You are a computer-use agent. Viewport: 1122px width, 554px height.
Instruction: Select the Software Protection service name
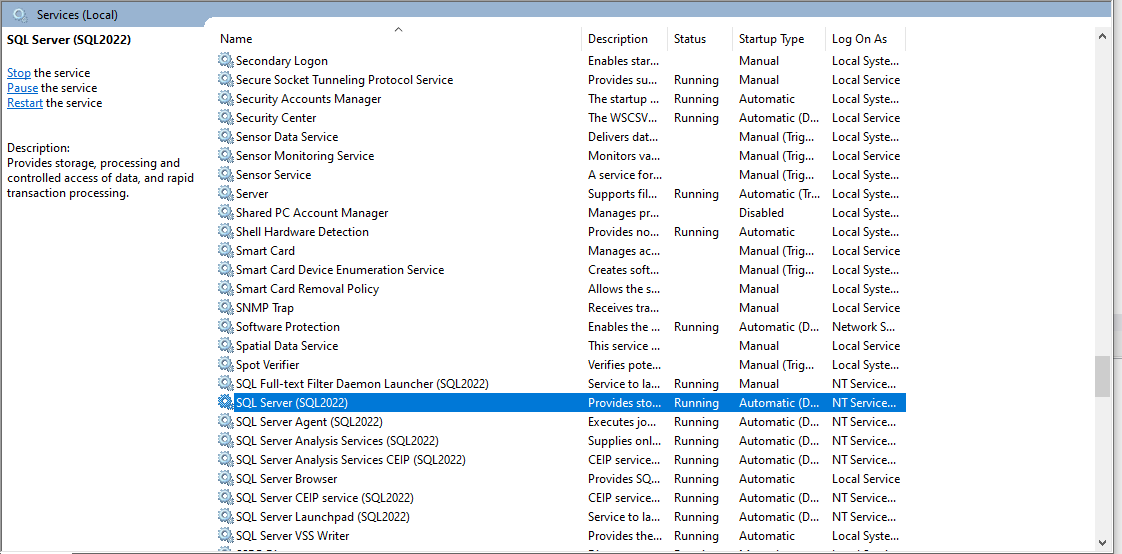(288, 326)
